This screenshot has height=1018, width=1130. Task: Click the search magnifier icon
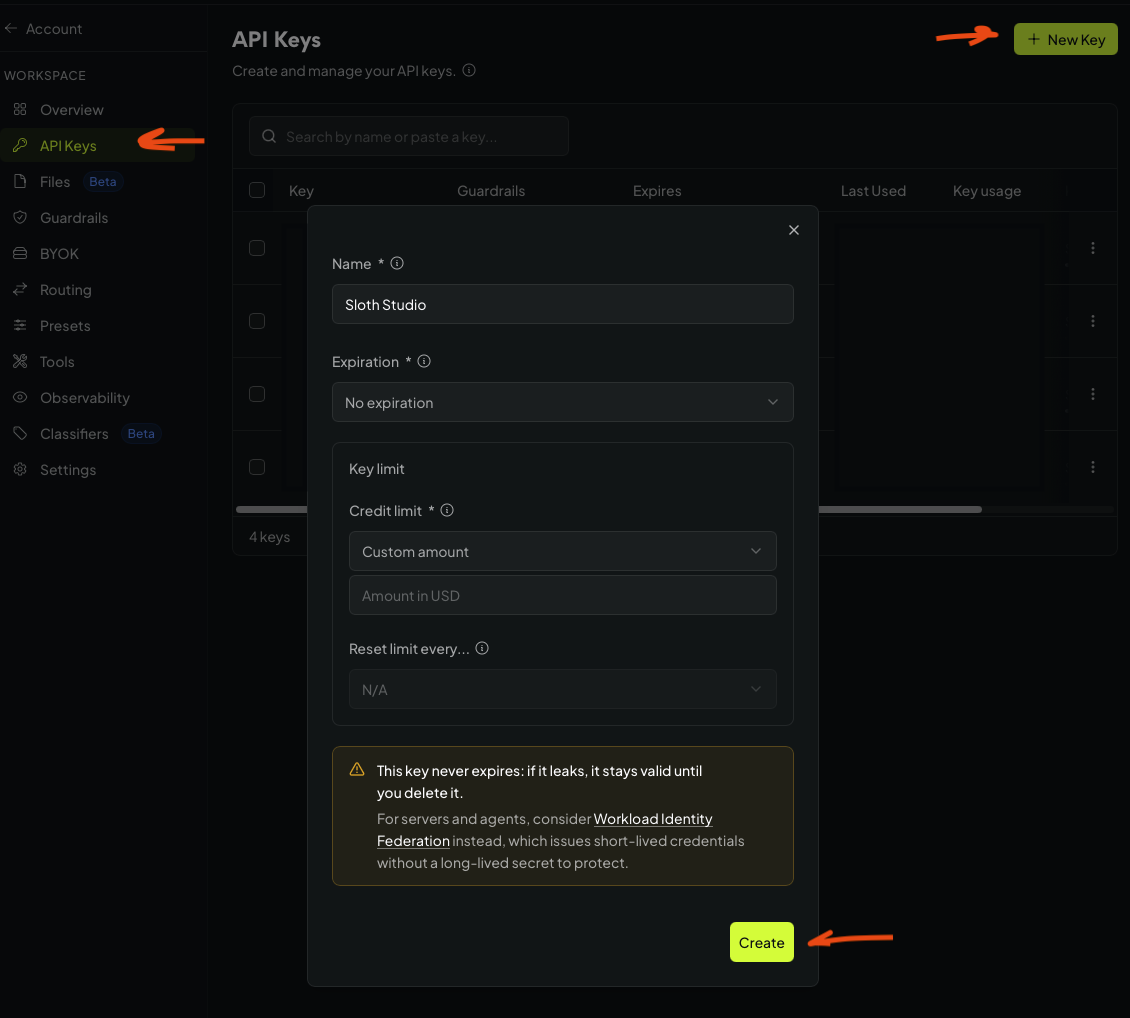point(269,136)
